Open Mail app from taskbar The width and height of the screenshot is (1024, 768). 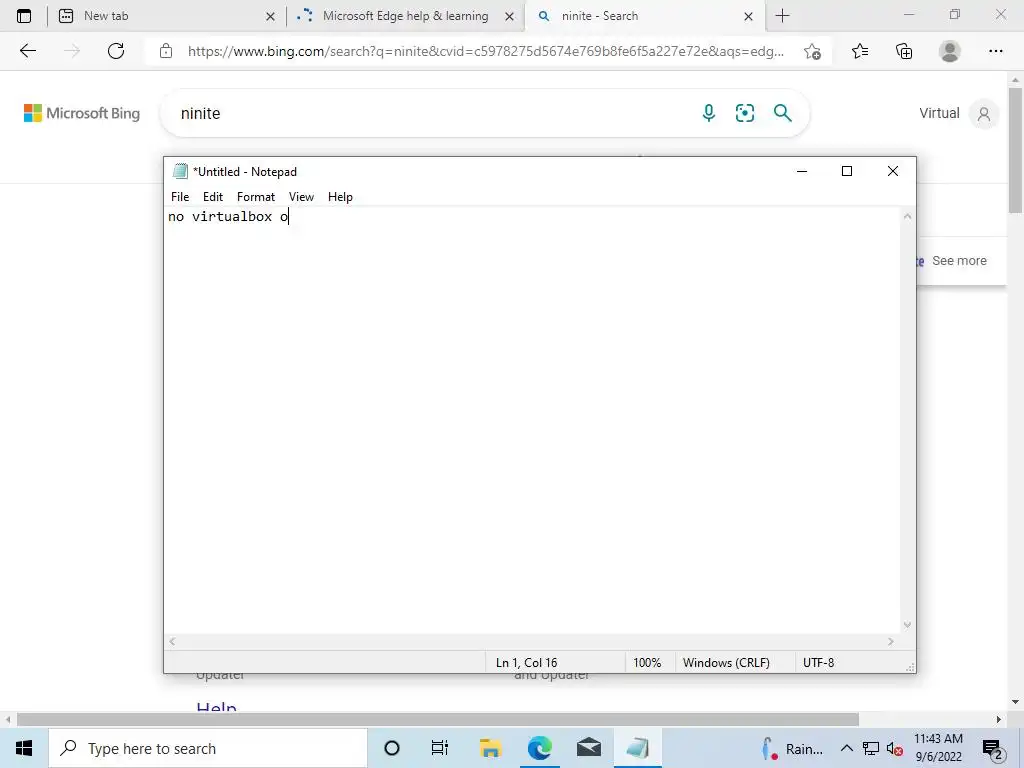[588, 748]
